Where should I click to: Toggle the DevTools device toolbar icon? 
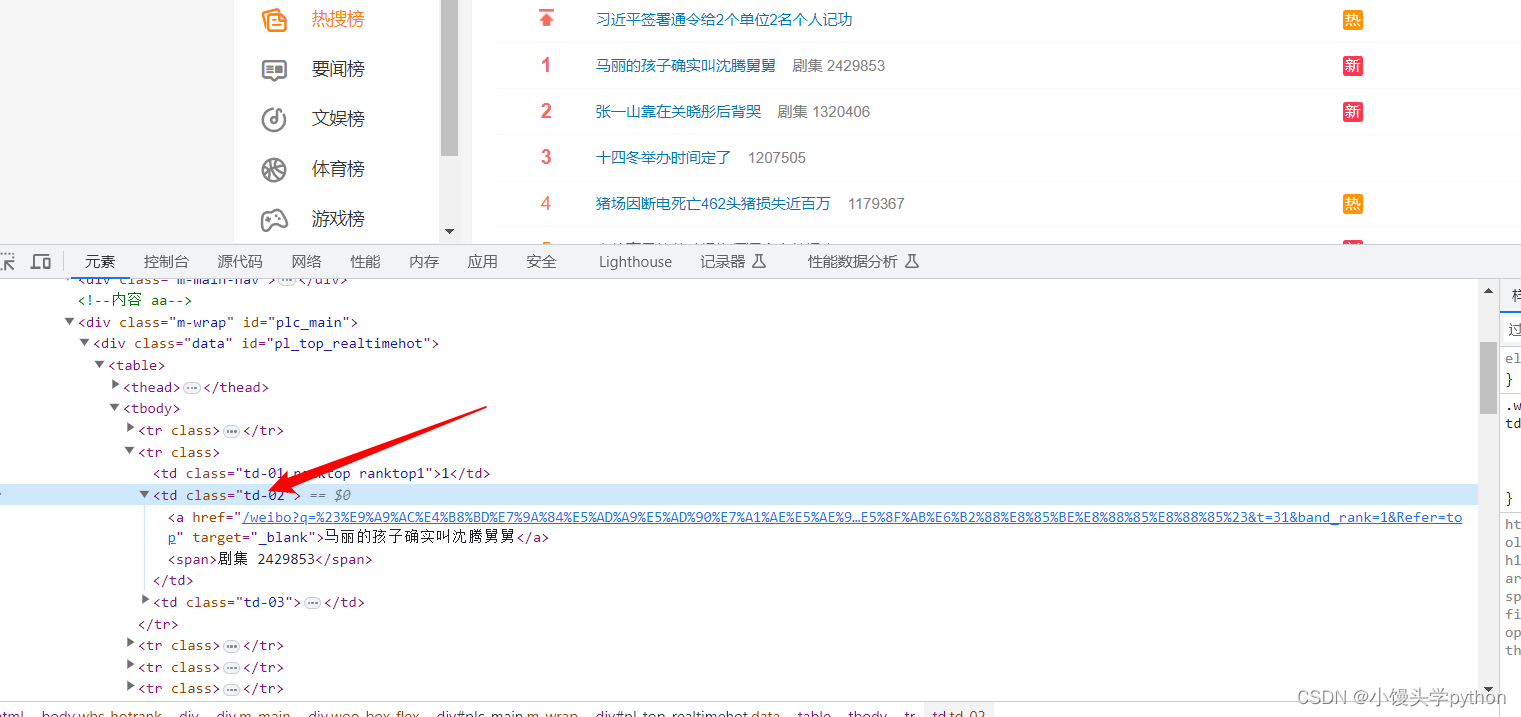41,262
